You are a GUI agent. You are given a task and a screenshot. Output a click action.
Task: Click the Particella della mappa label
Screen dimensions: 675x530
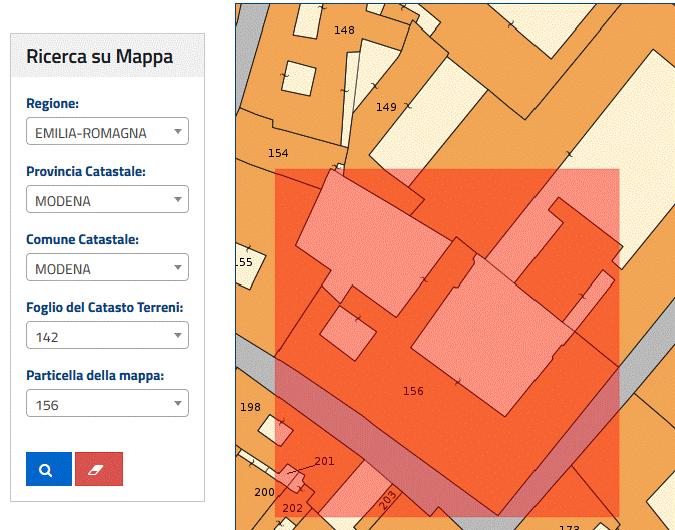coord(95,375)
